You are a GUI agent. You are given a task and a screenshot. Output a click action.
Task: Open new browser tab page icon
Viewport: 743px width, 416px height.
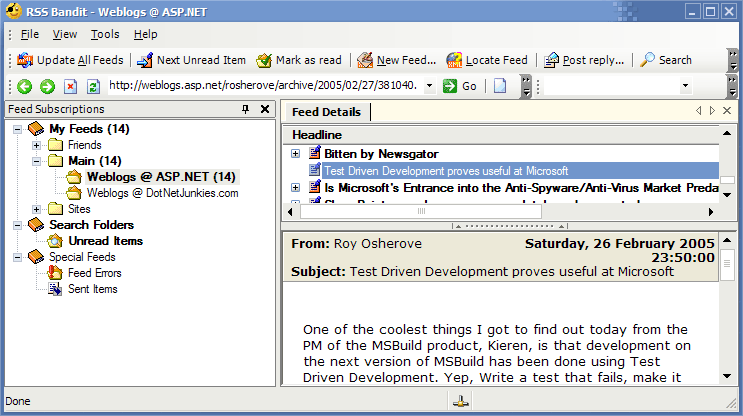500,86
